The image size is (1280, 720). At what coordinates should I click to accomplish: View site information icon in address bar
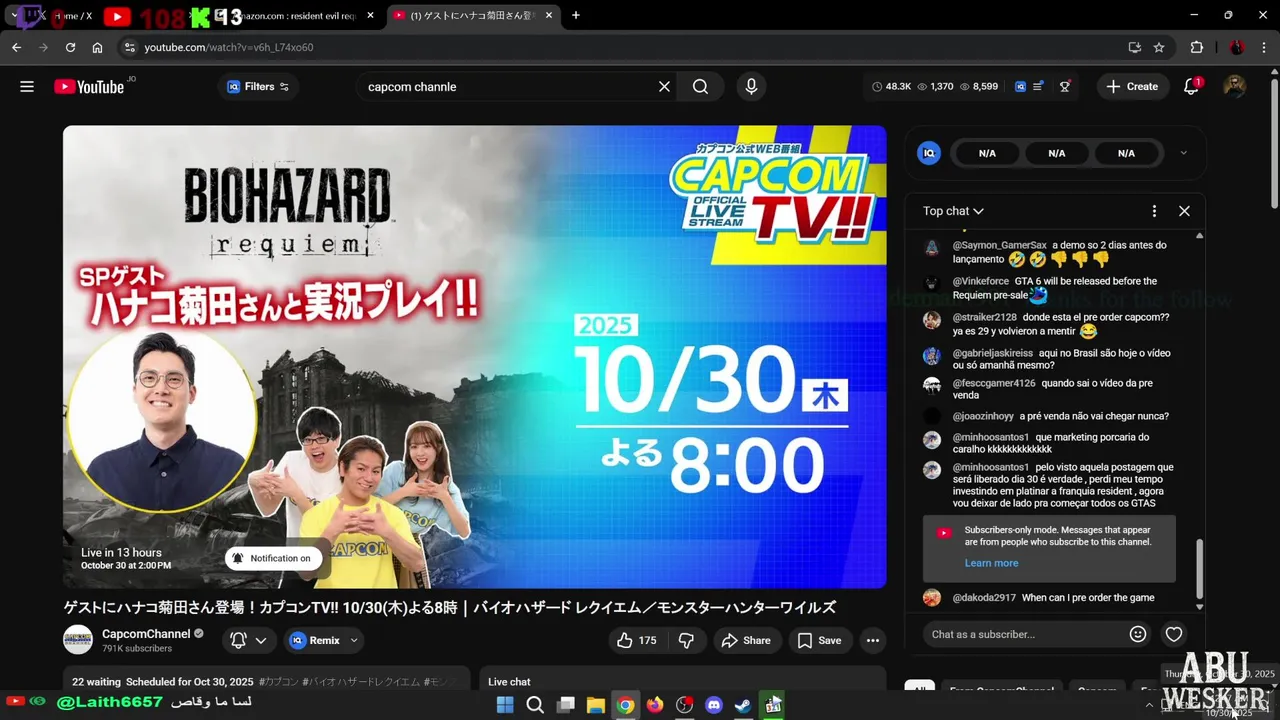(129, 47)
